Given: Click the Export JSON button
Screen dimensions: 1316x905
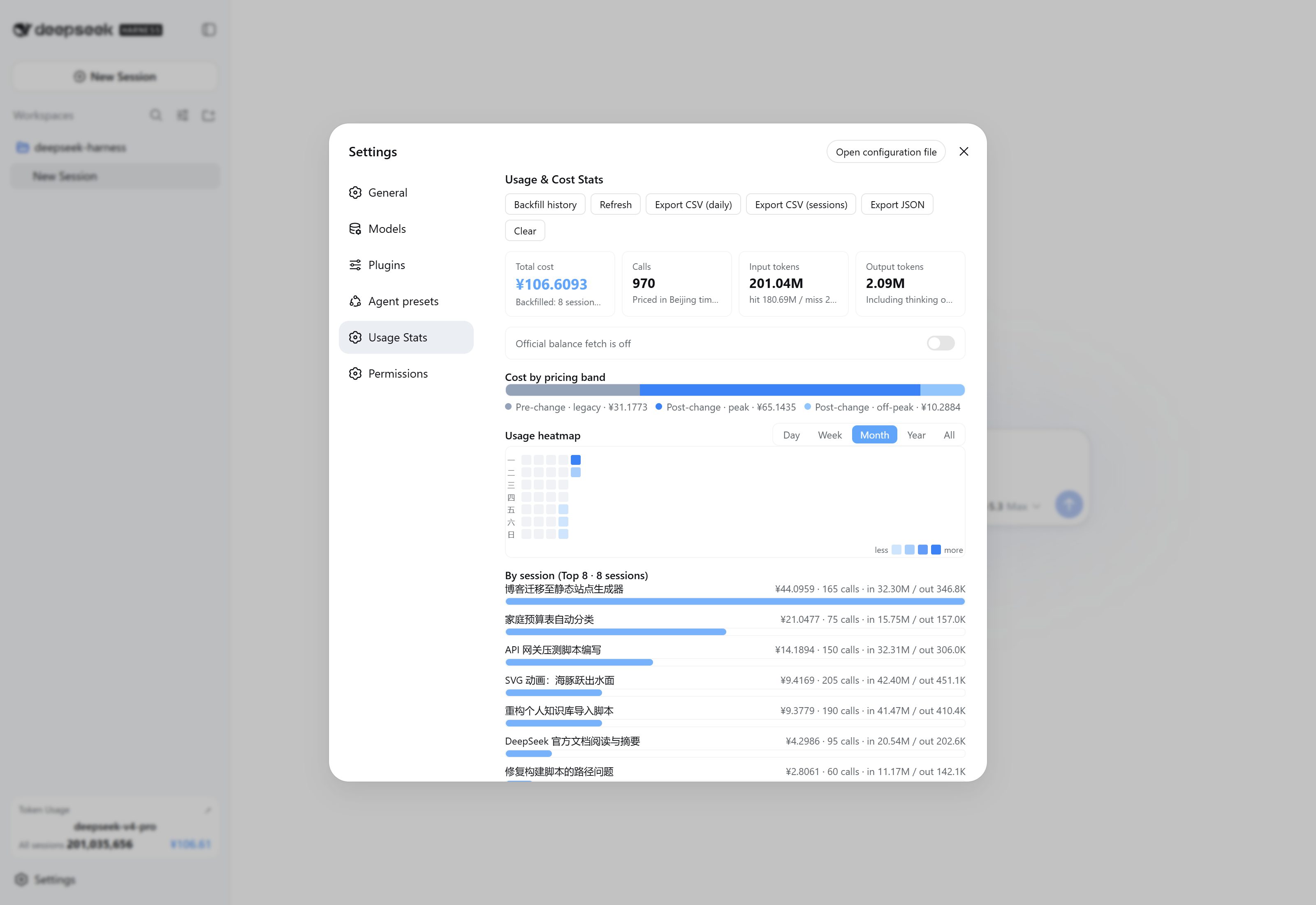Looking at the screenshot, I should [897, 205].
